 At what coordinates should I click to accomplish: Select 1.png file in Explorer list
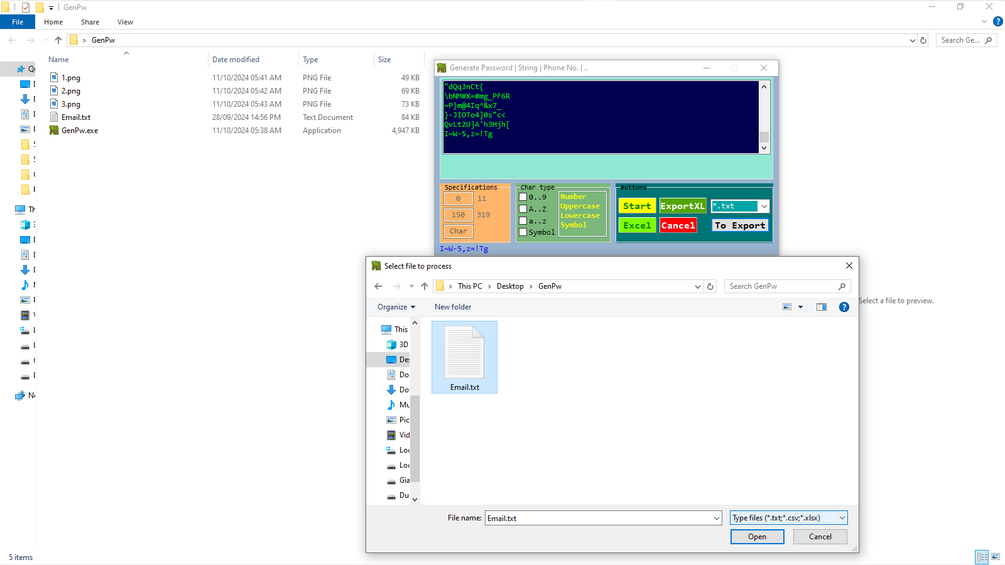pos(71,78)
